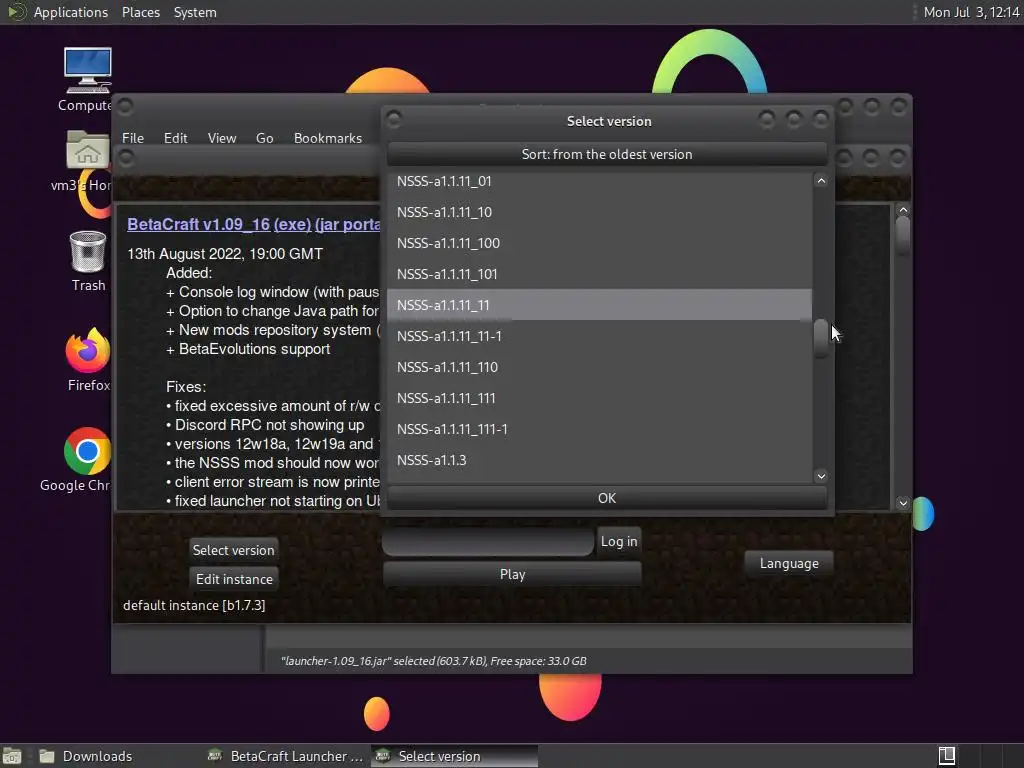Open Bookmarks menu in the file manager window
Image resolution: width=1024 pixels, height=768 pixels.
328,138
